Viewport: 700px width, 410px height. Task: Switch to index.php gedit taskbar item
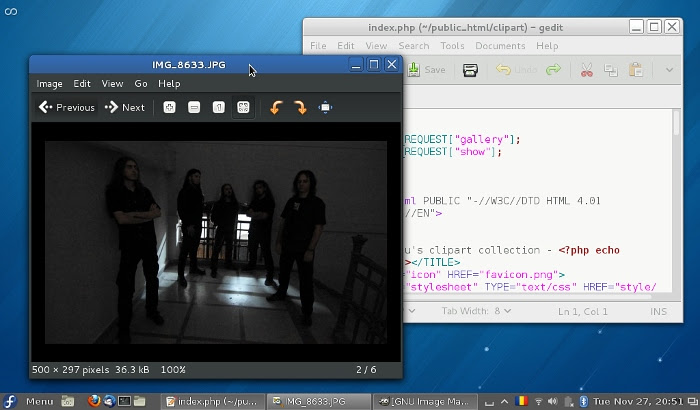pos(212,402)
